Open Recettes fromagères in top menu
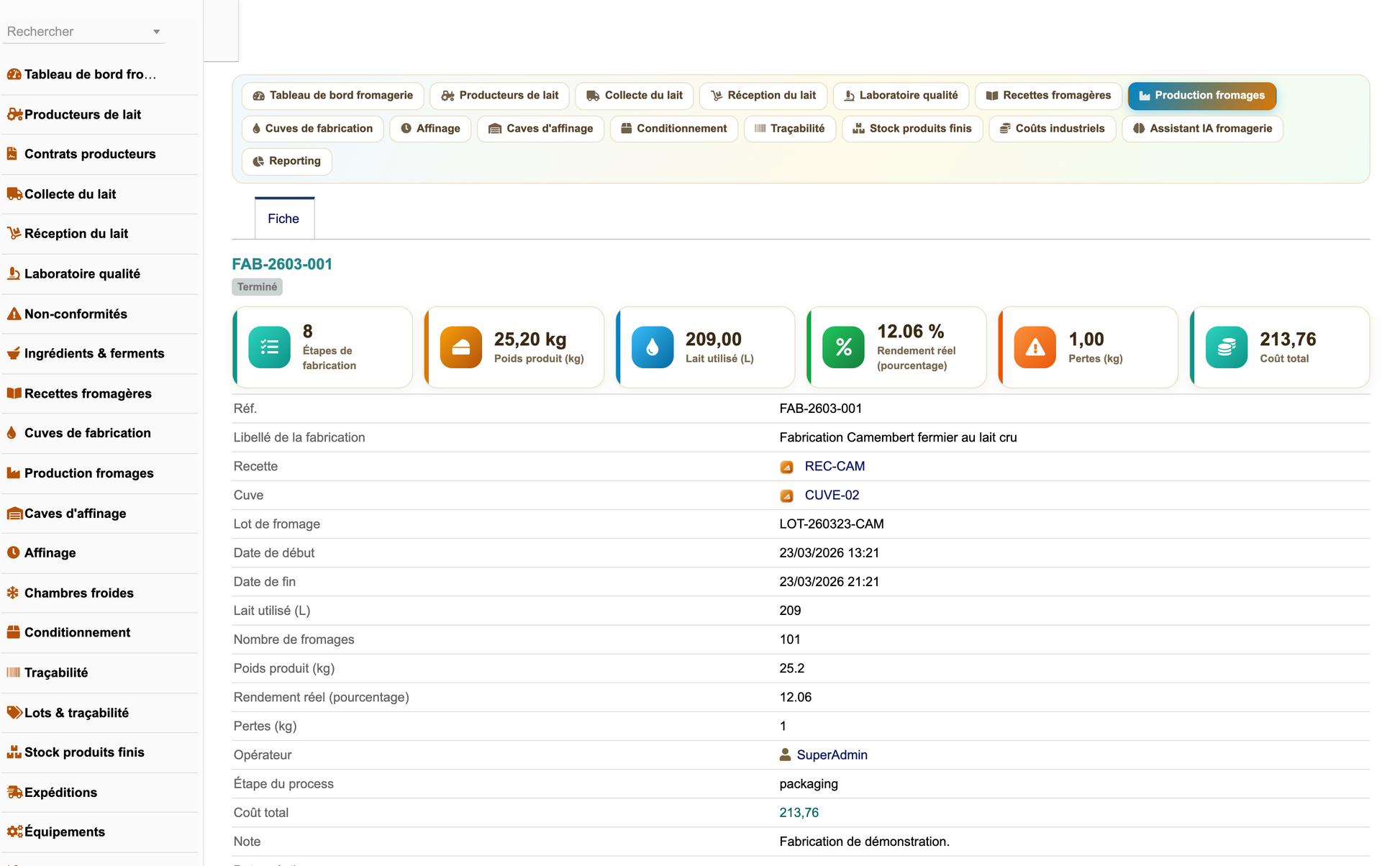This screenshot has height=866, width=1400. click(x=1048, y=96)
